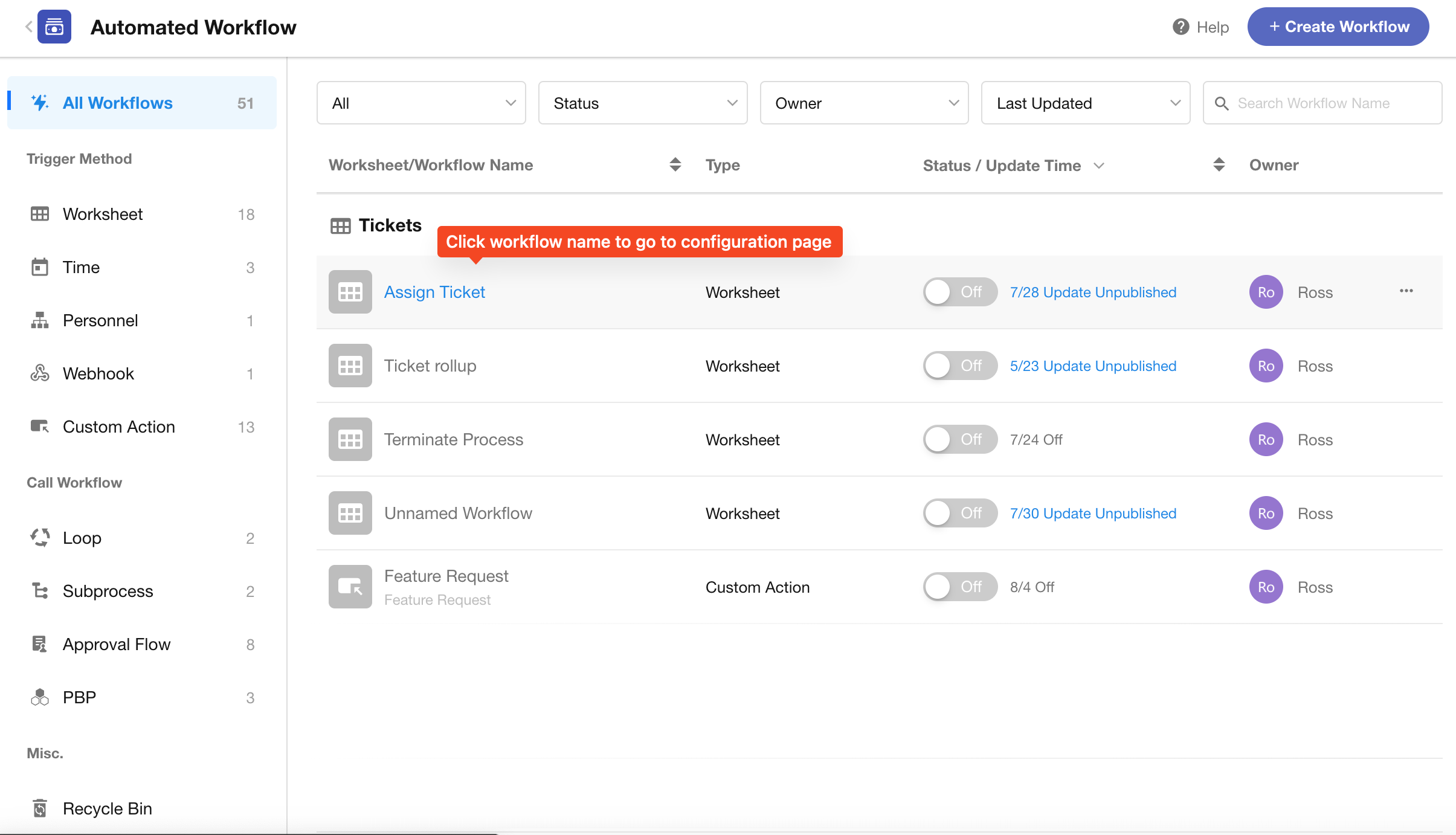Open more options for Assign Ticket row
The width and height of the screenshot is (1456, 835).
pyautogui.click(x=1406, y=291)
